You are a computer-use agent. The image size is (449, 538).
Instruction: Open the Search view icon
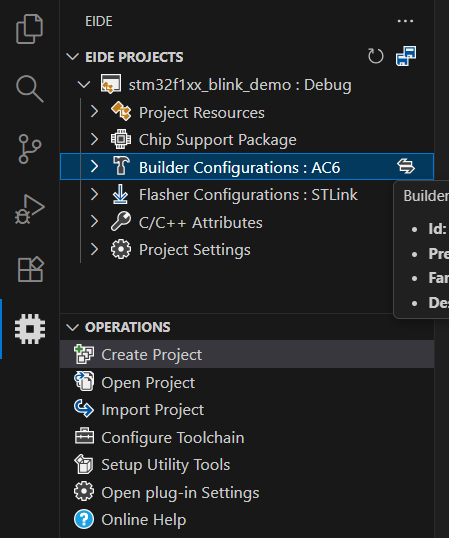[x=30, y=89]
